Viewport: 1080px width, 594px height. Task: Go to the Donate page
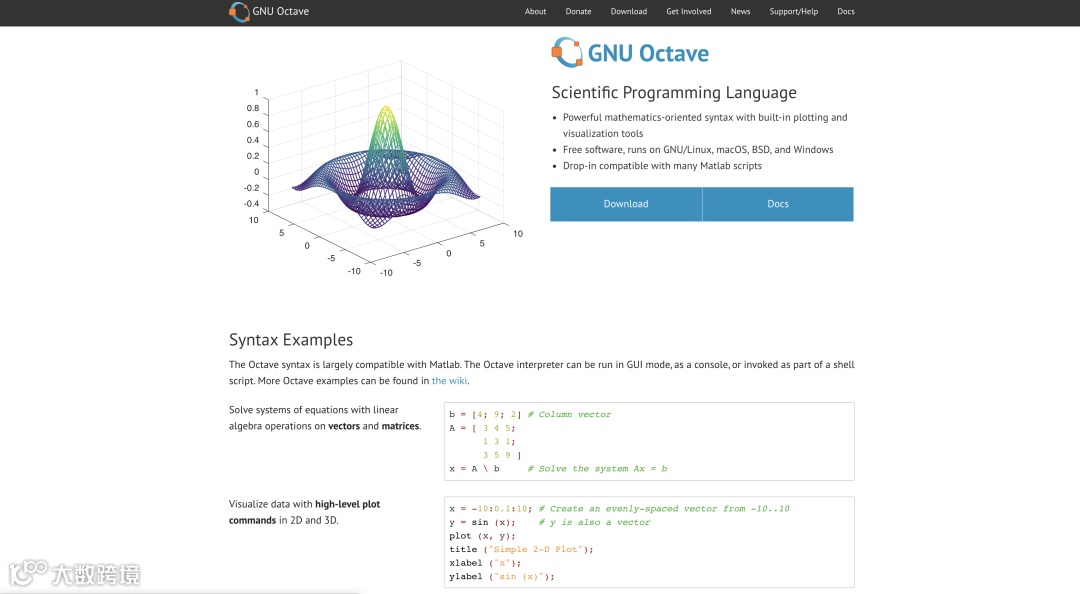pyautogui.click(x=579, y=12)
